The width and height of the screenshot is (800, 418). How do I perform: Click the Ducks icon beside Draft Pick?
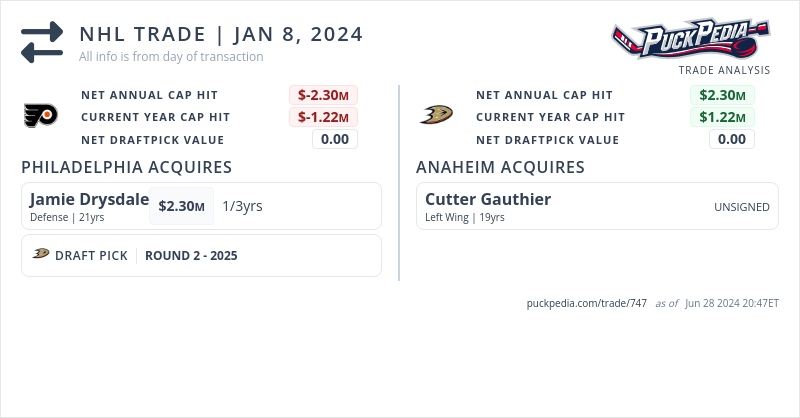[41, 254]
